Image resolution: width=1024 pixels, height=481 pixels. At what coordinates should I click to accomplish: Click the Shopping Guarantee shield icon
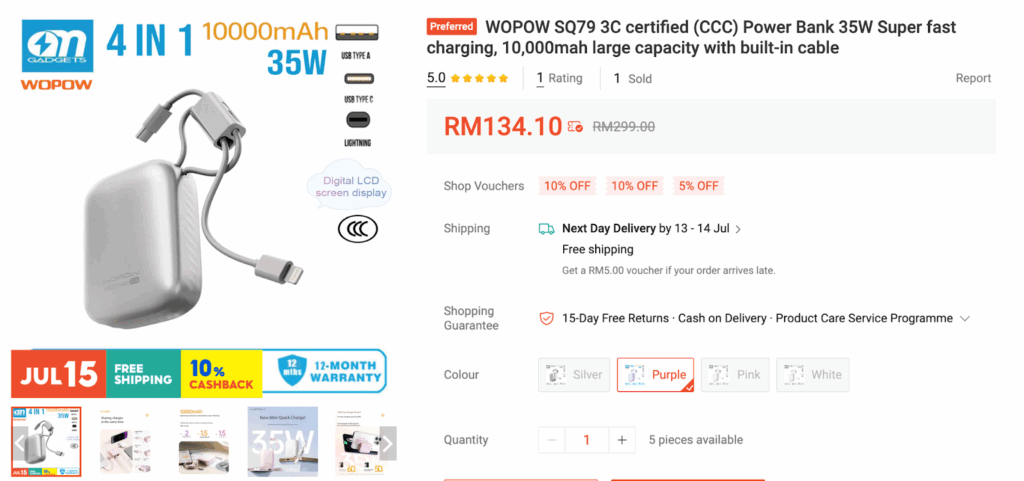coord(546,318)
